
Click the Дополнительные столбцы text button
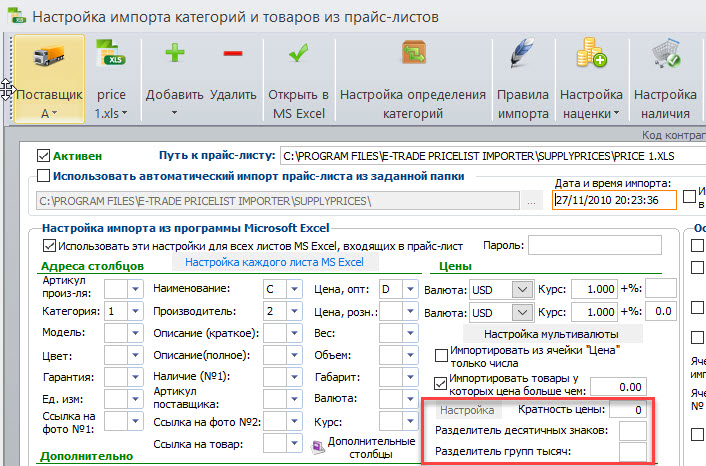coord(371,448)
